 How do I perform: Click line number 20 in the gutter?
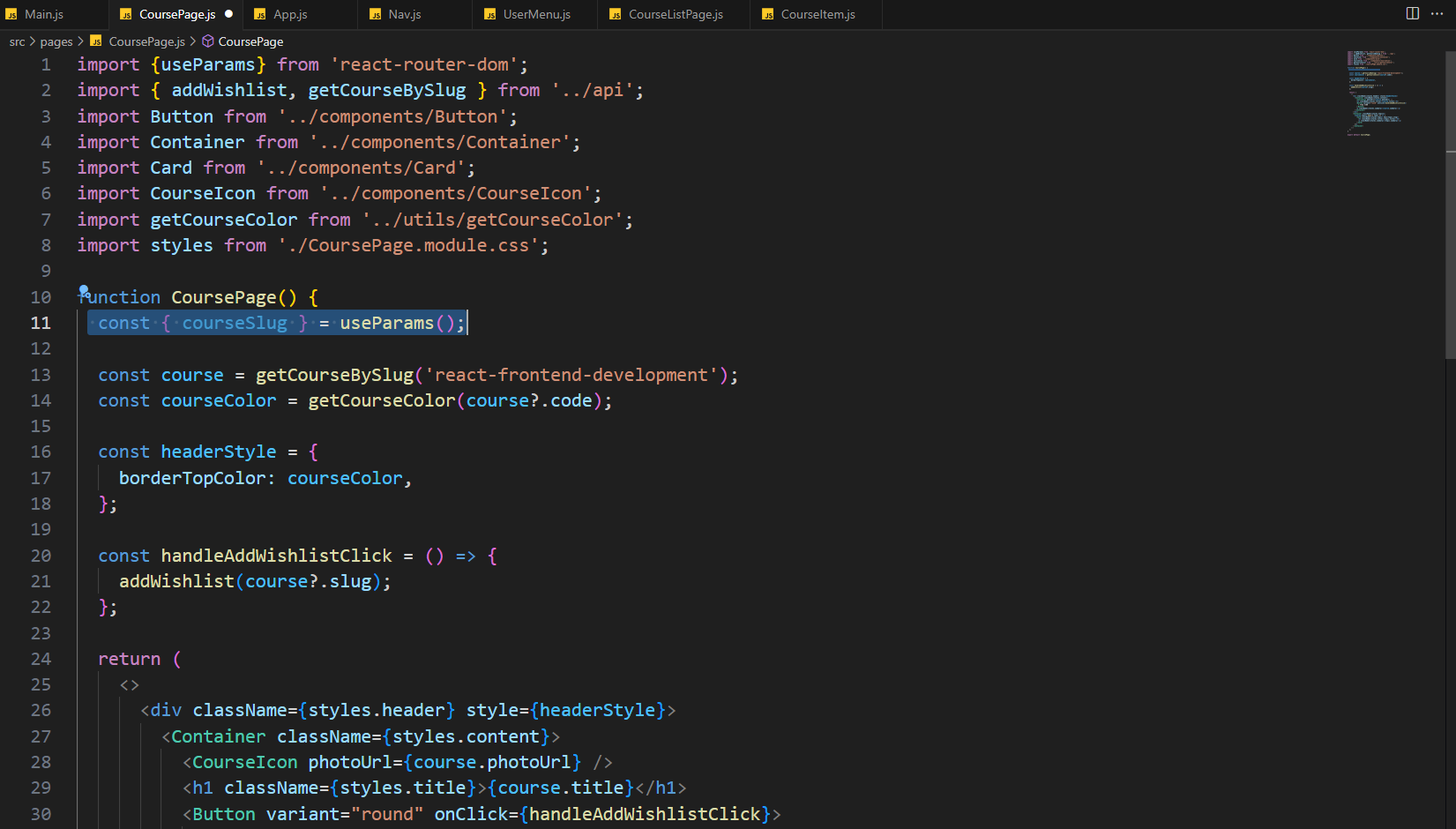[41, 556]
